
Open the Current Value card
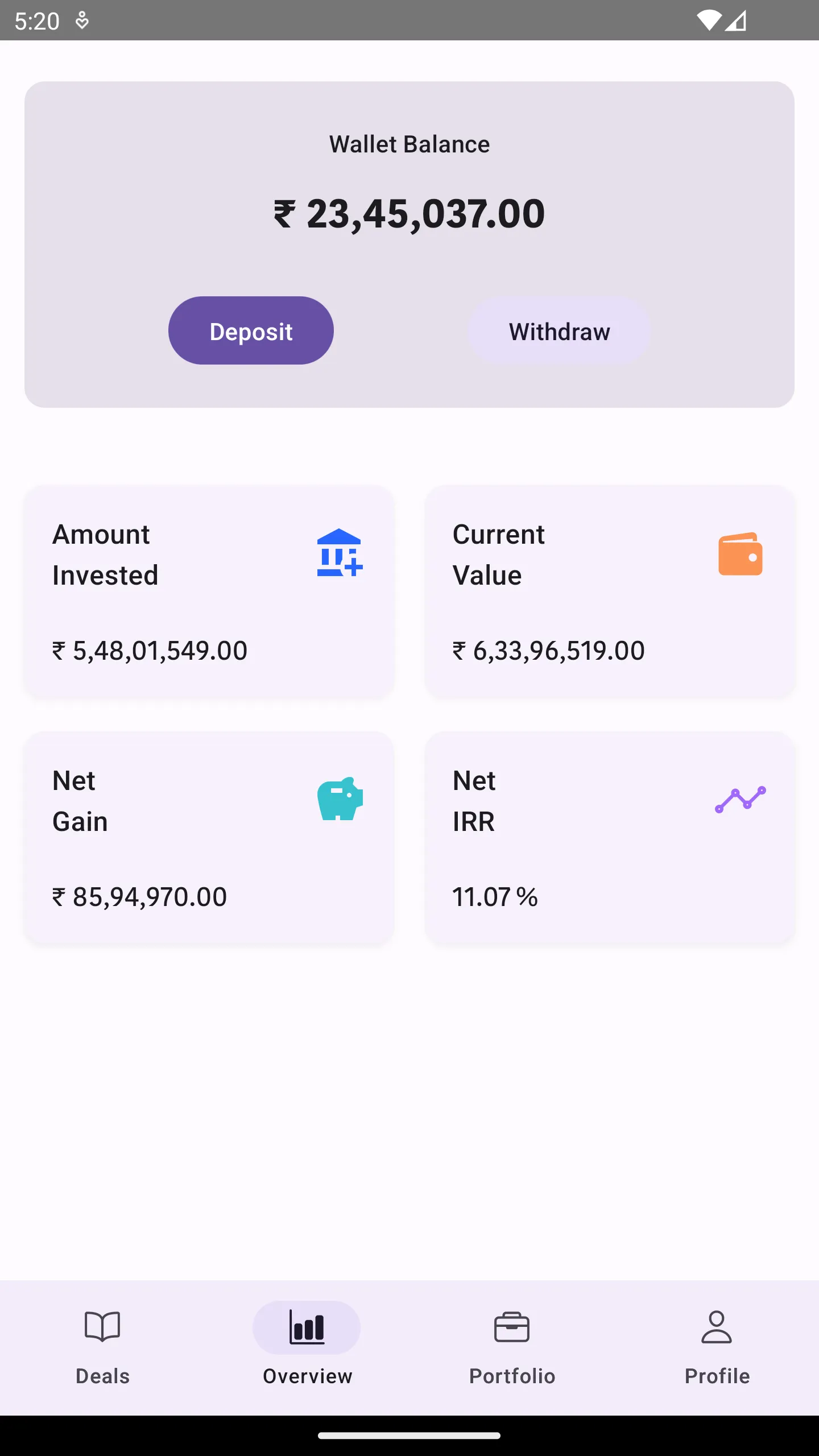pos(609,591)
